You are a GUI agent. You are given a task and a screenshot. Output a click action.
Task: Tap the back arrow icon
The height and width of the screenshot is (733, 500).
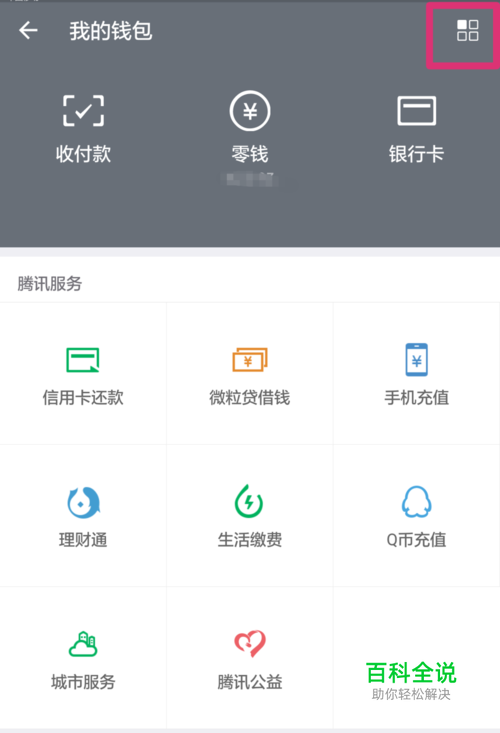pos(28,31)
